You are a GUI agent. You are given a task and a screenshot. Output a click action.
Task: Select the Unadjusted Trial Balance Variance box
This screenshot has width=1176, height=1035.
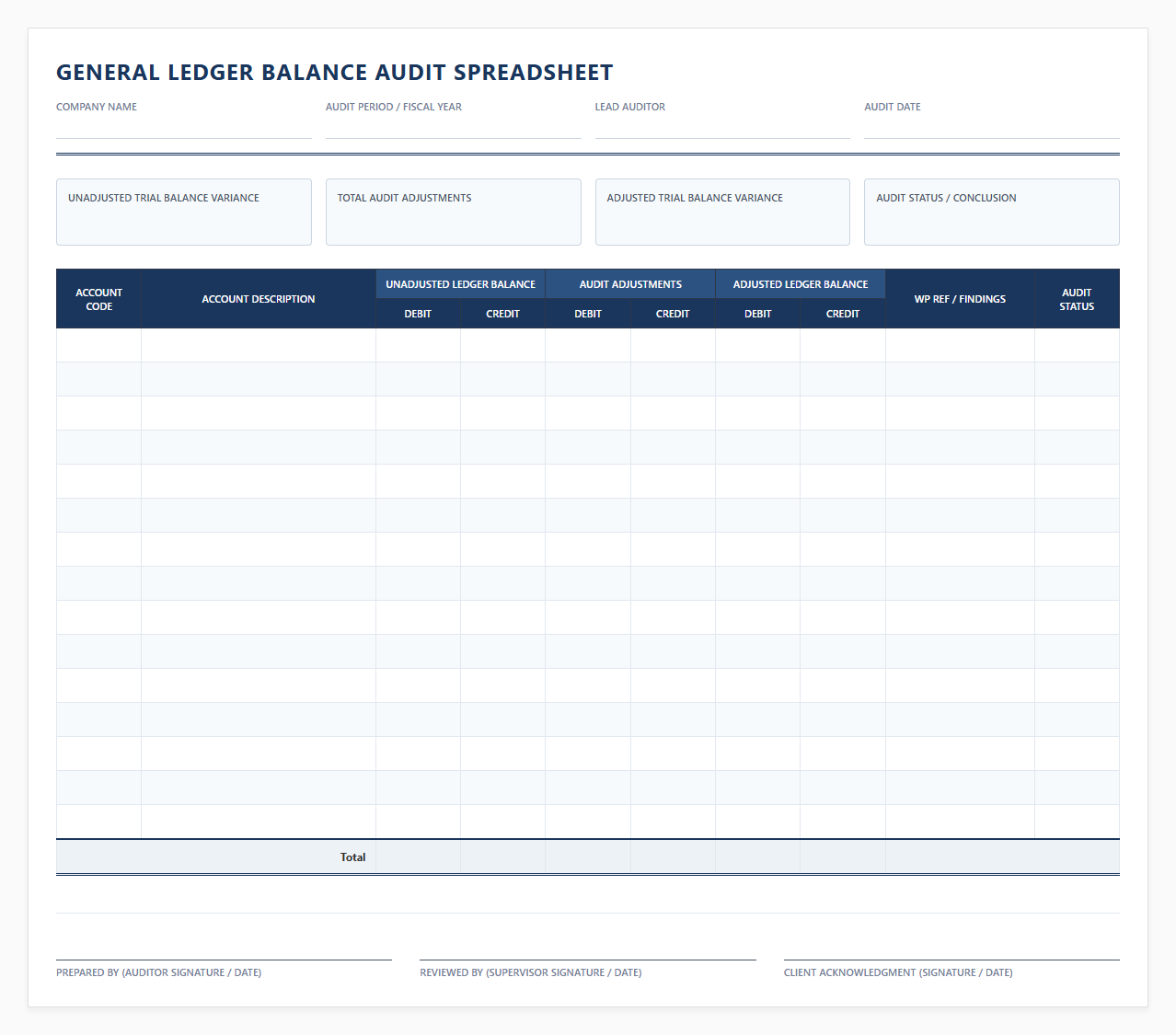coord(184,212)
